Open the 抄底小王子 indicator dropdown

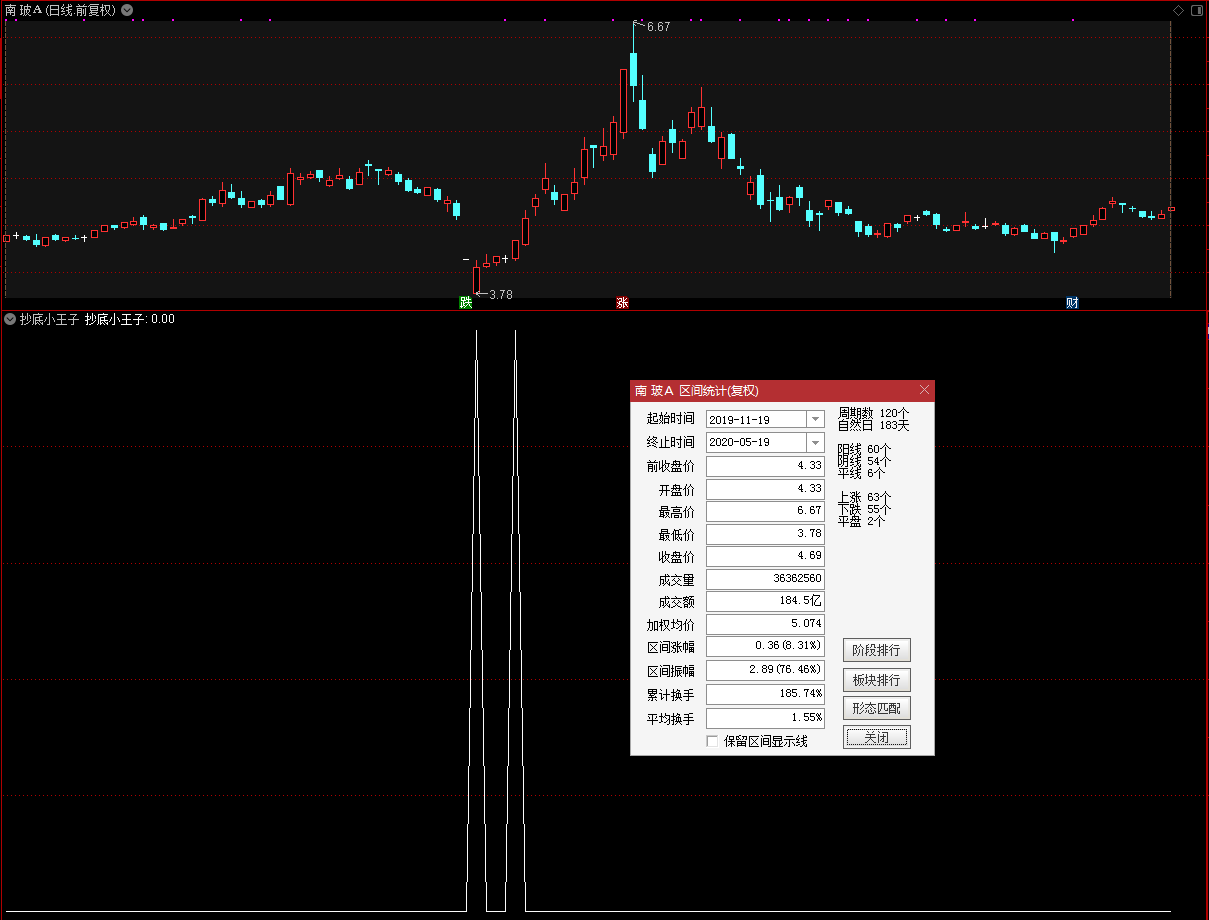10,320
